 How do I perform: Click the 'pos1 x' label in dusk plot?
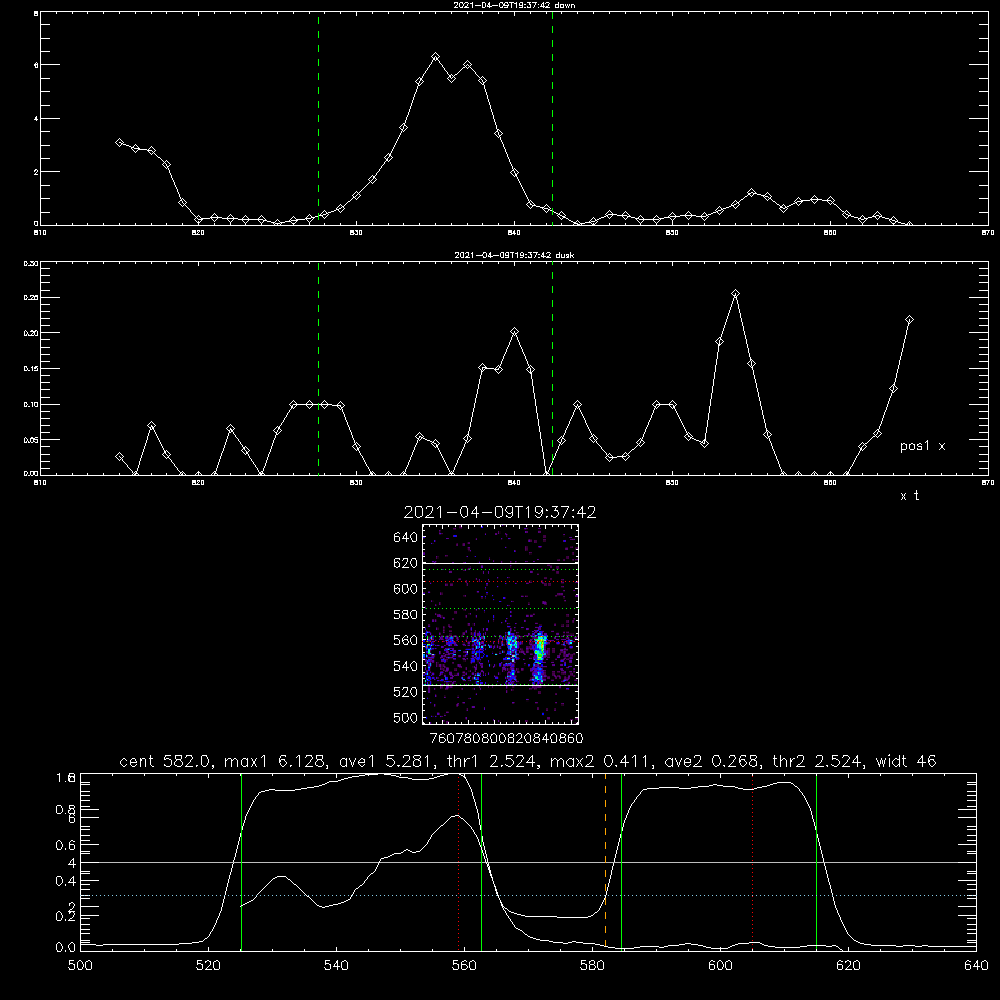(922, 446)
